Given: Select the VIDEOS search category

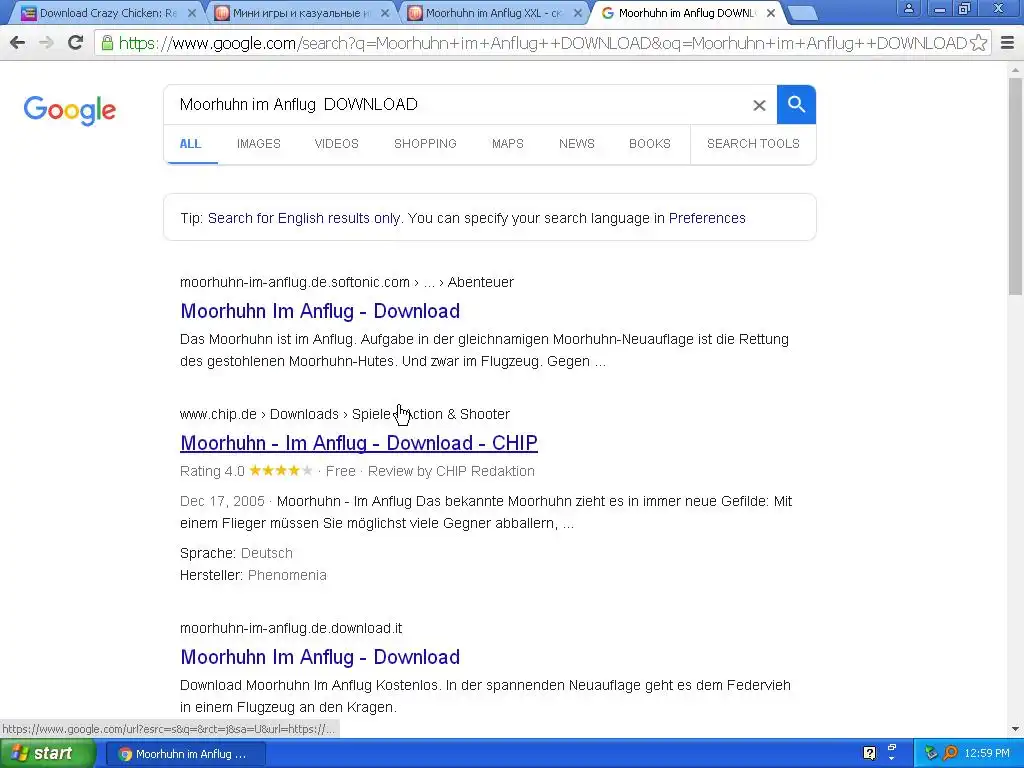Looking at the screenshot, I should coord(336,144).
